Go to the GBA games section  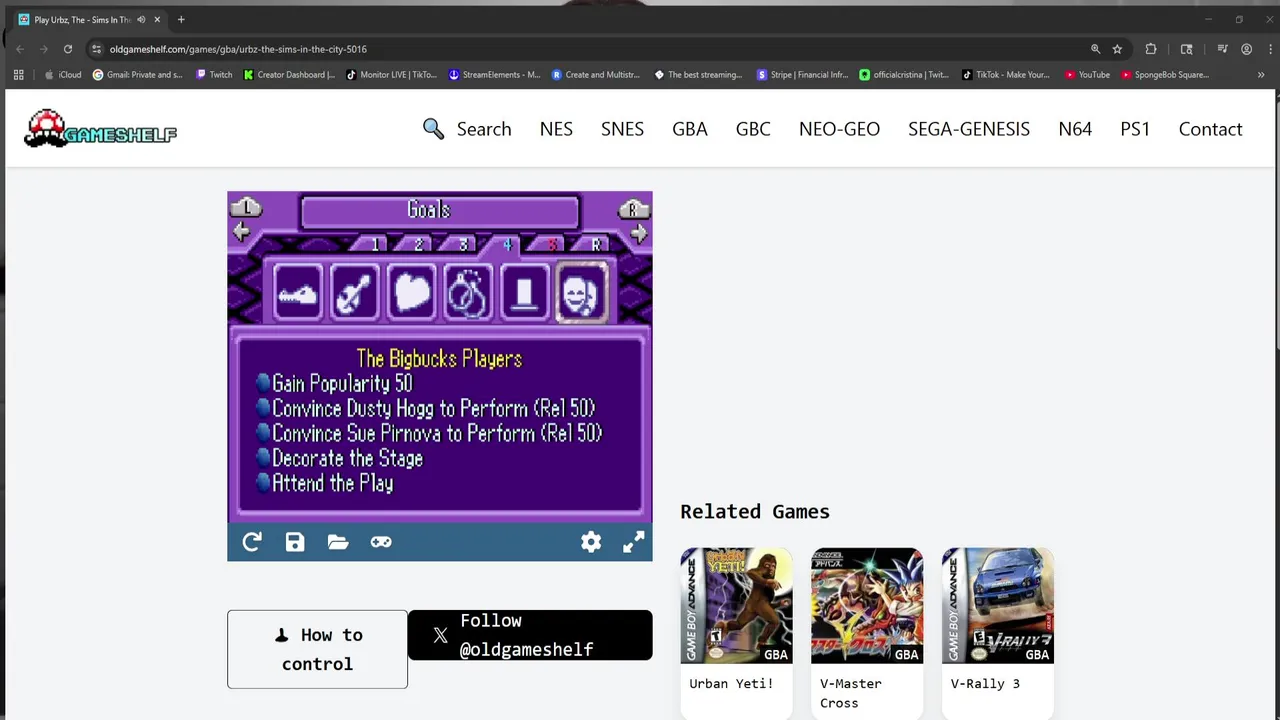[x=690, y=129]
